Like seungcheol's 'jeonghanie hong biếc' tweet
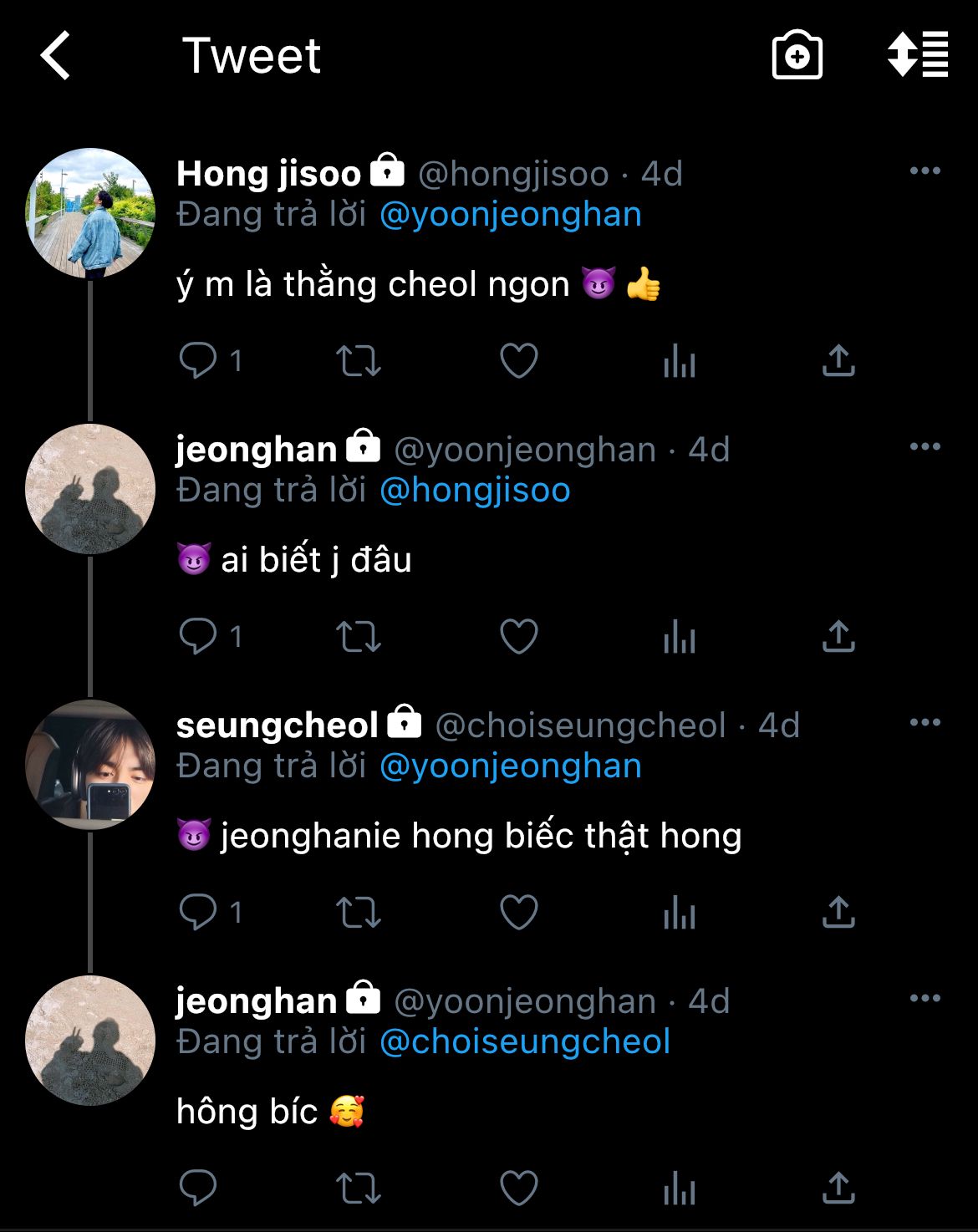This screenshot has width=978, height=1232. point(519,913)
